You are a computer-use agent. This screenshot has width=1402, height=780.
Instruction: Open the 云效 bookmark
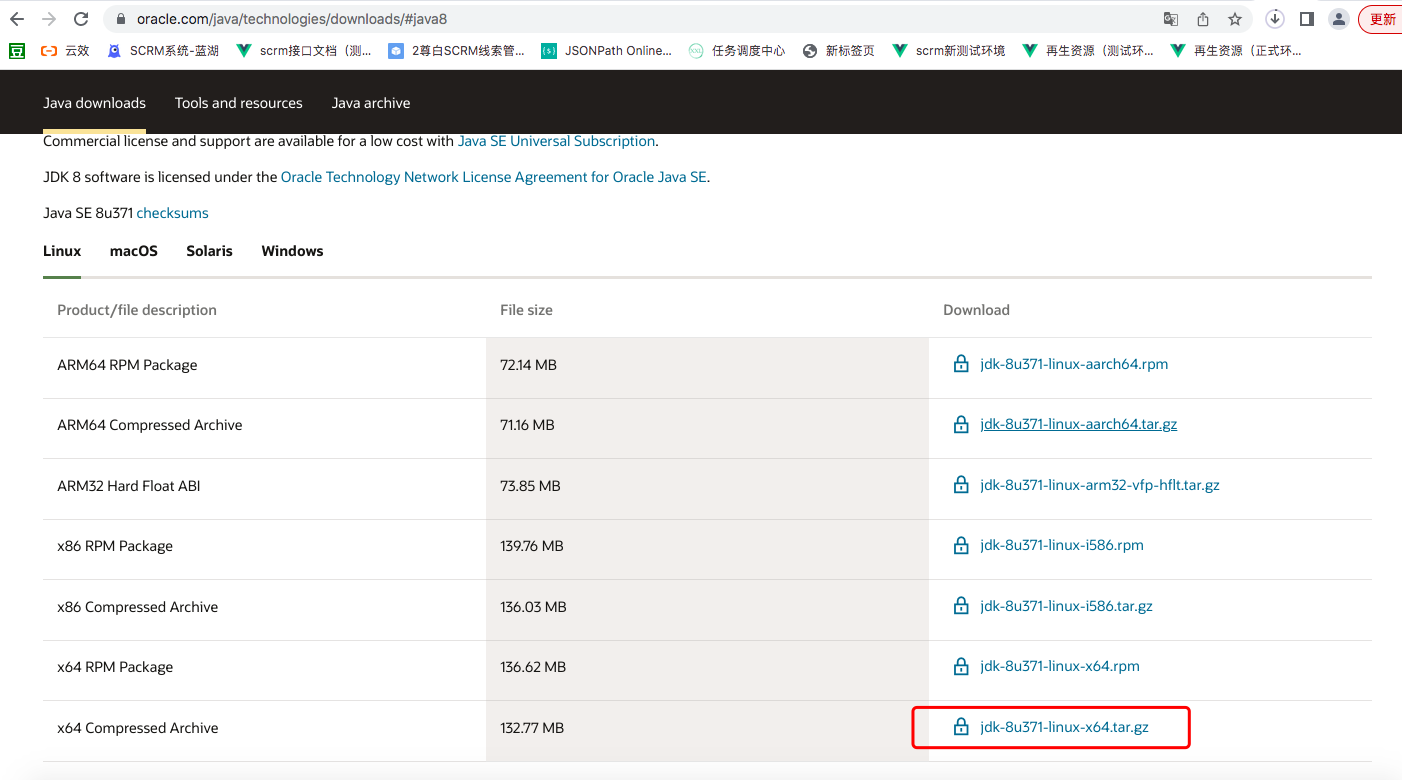click(65, 50)
